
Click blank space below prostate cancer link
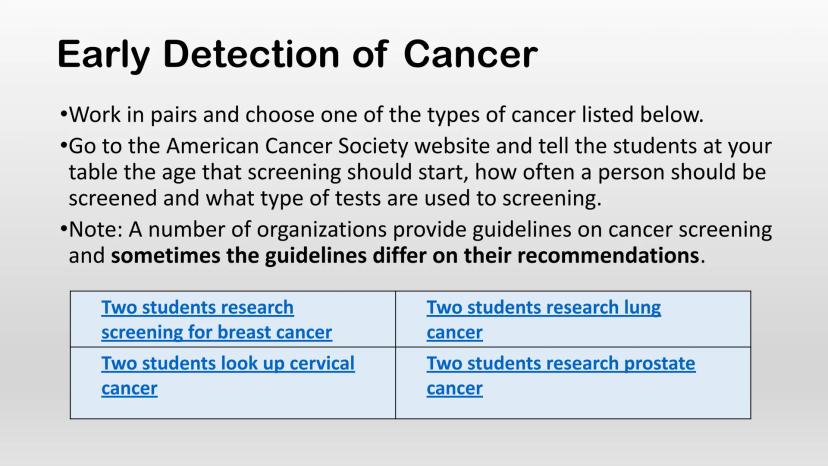click(570, 403)
